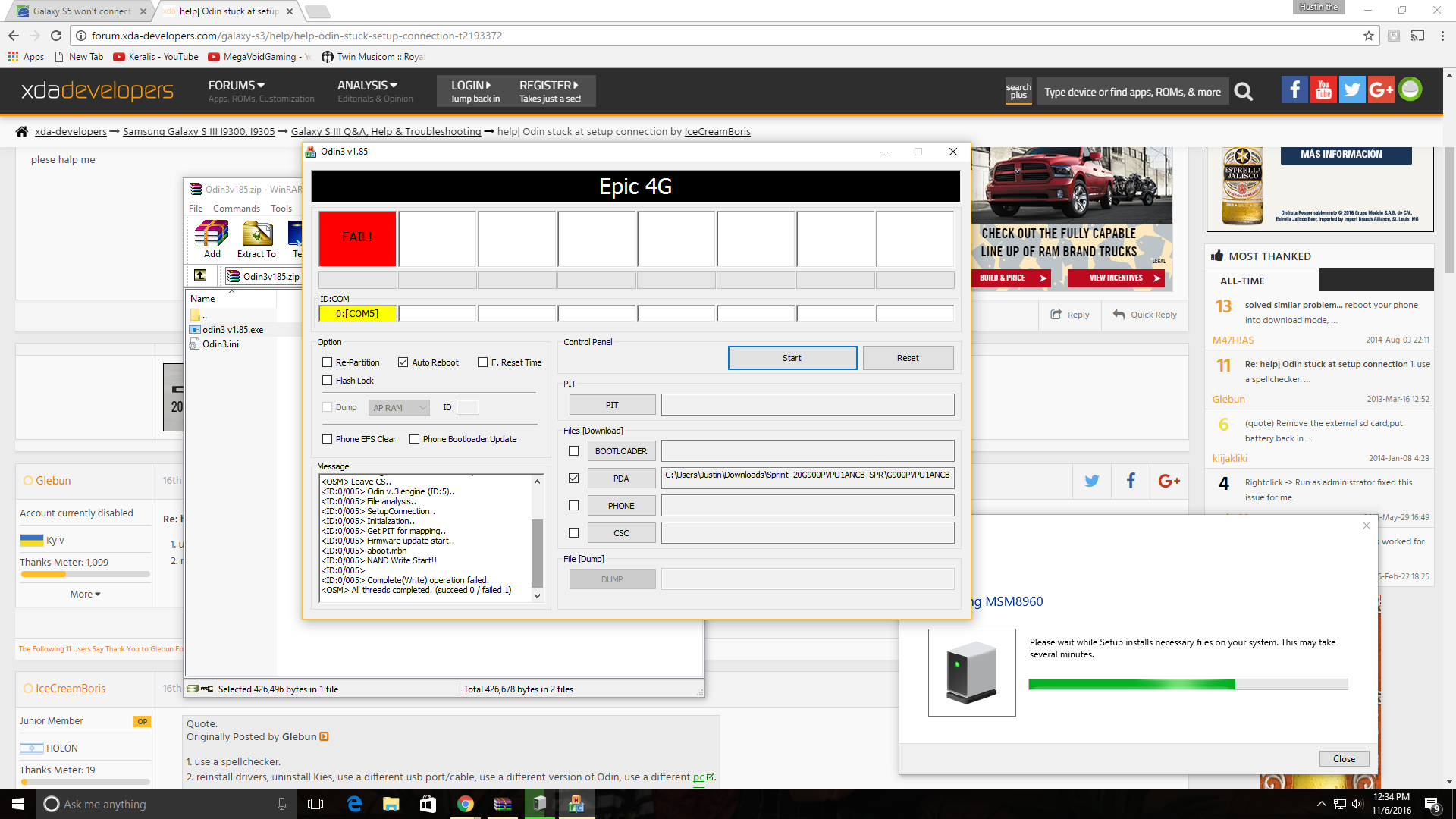Image resolution: width=1456 pixels, height=819 pixels.
Task: Open the Samsung Galaxy S III breadcrumb link
Action: click(x=199, y=131)
